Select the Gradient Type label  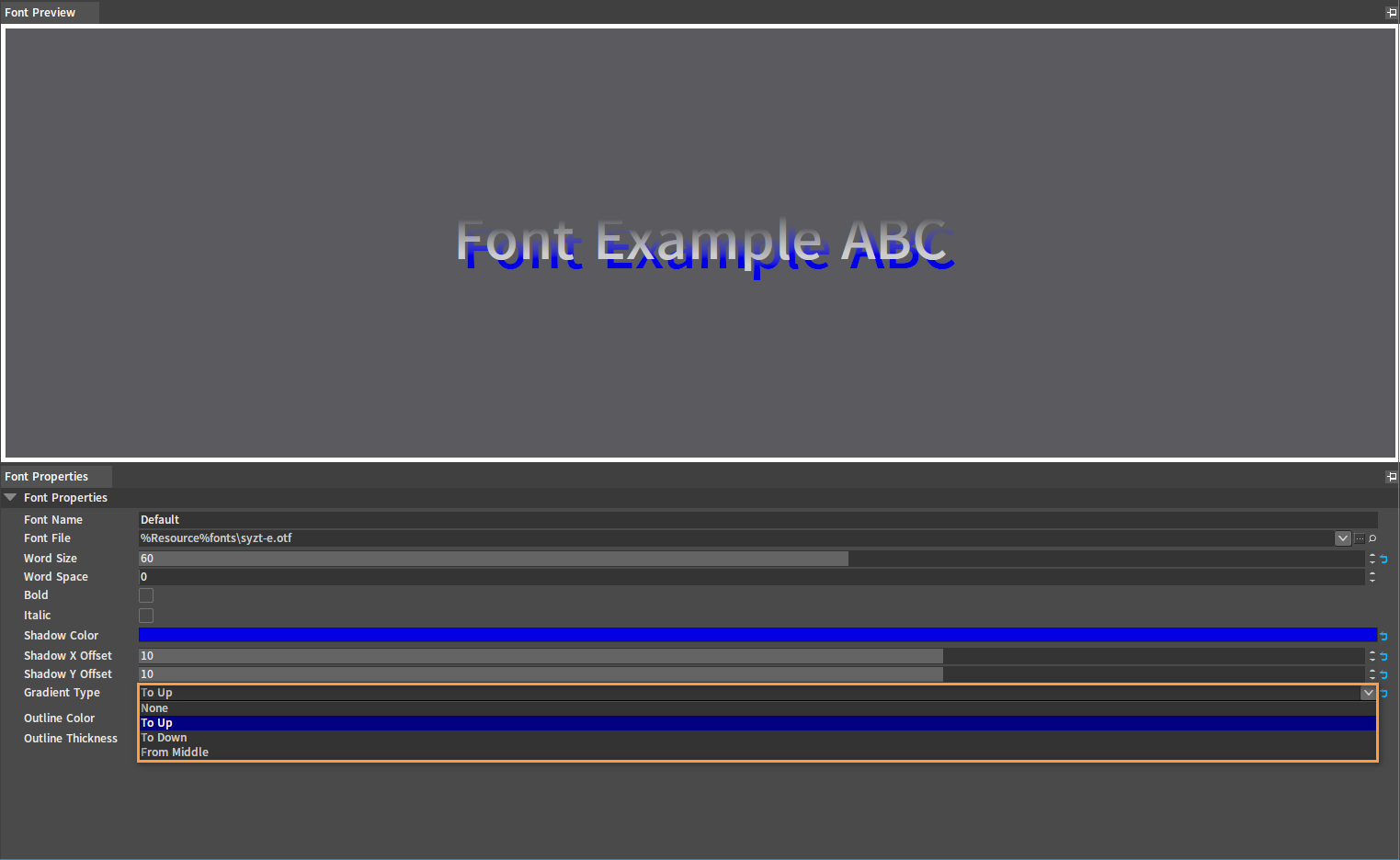pos(62,693)
